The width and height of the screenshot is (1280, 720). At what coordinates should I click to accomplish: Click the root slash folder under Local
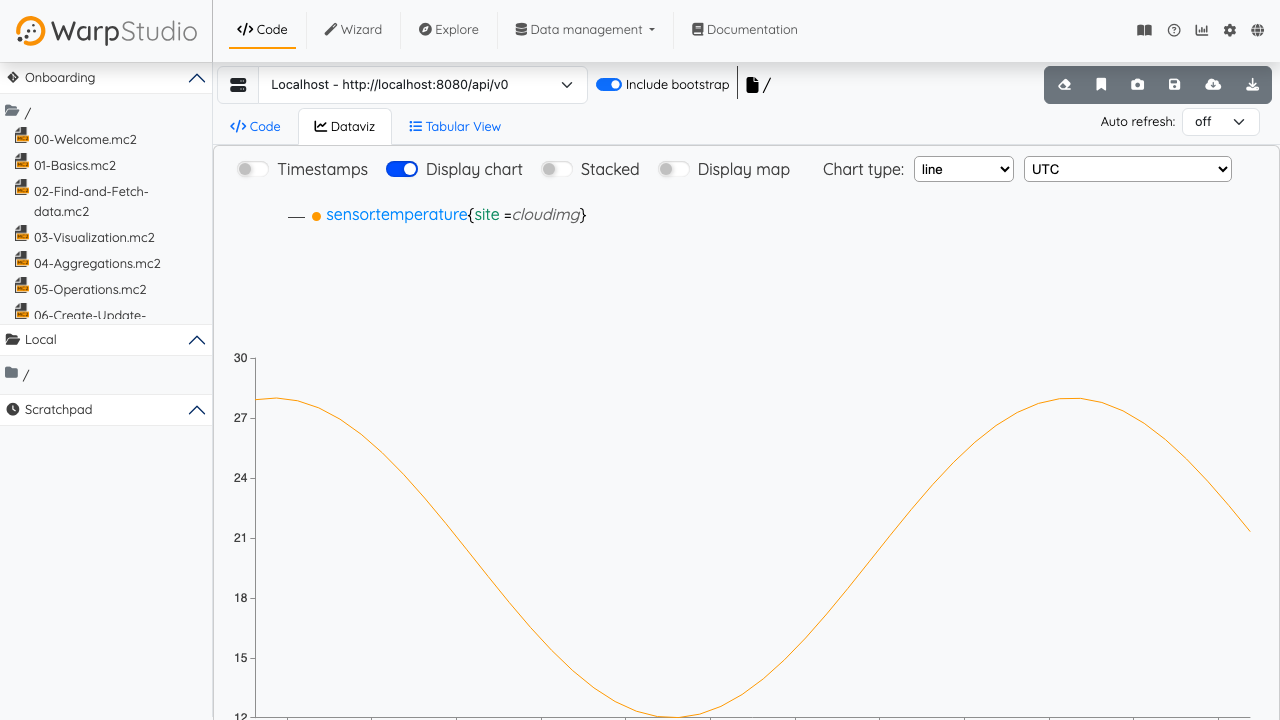tap(26, 375)
